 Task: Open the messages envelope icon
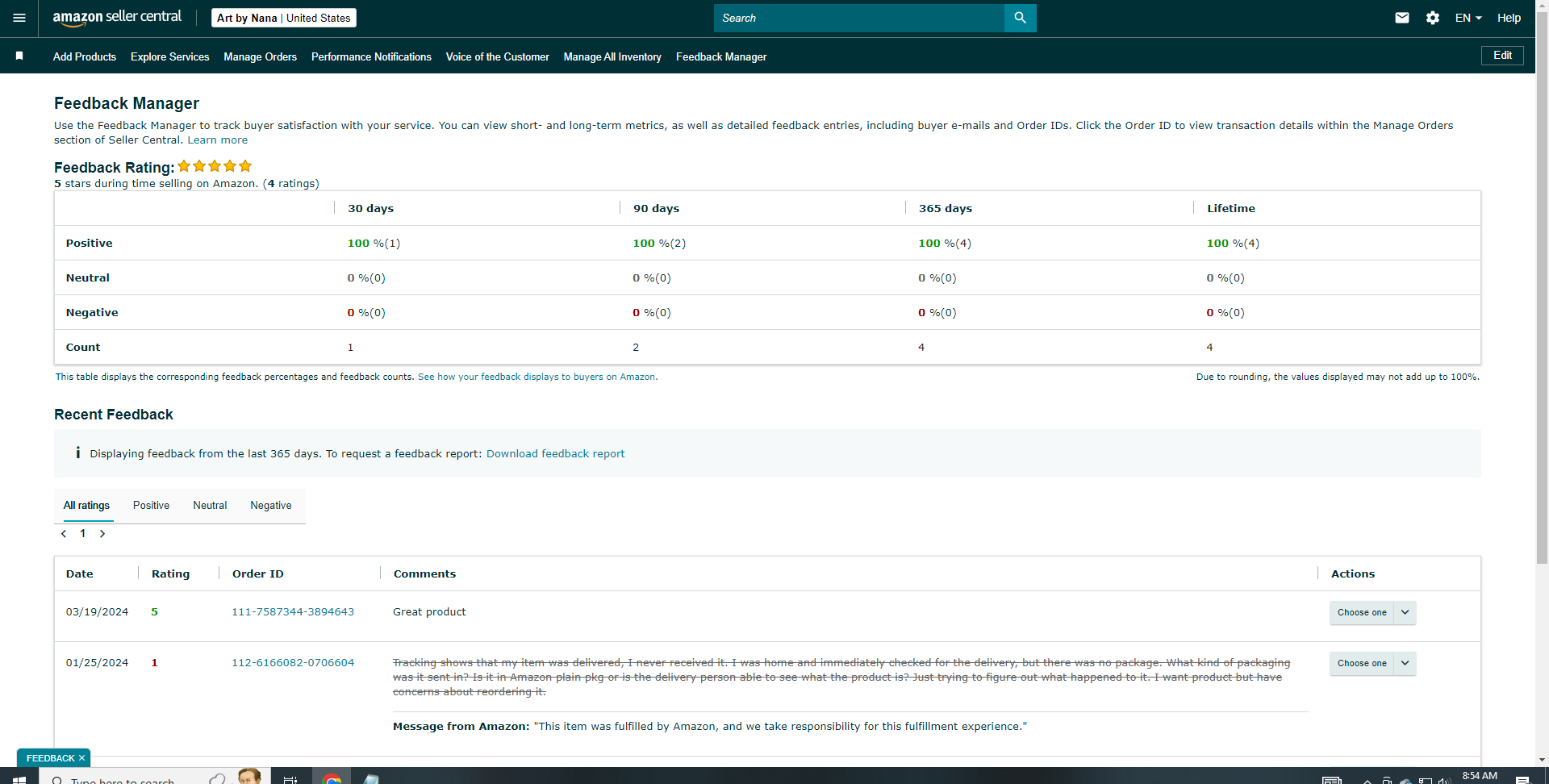coord(1402,18)
